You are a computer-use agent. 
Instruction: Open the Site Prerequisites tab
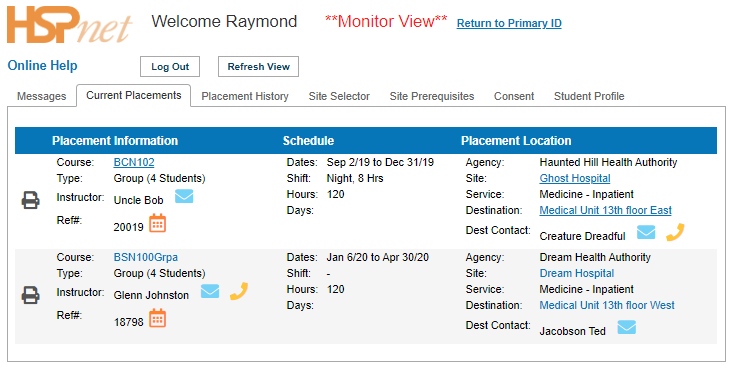coord(432,96)
